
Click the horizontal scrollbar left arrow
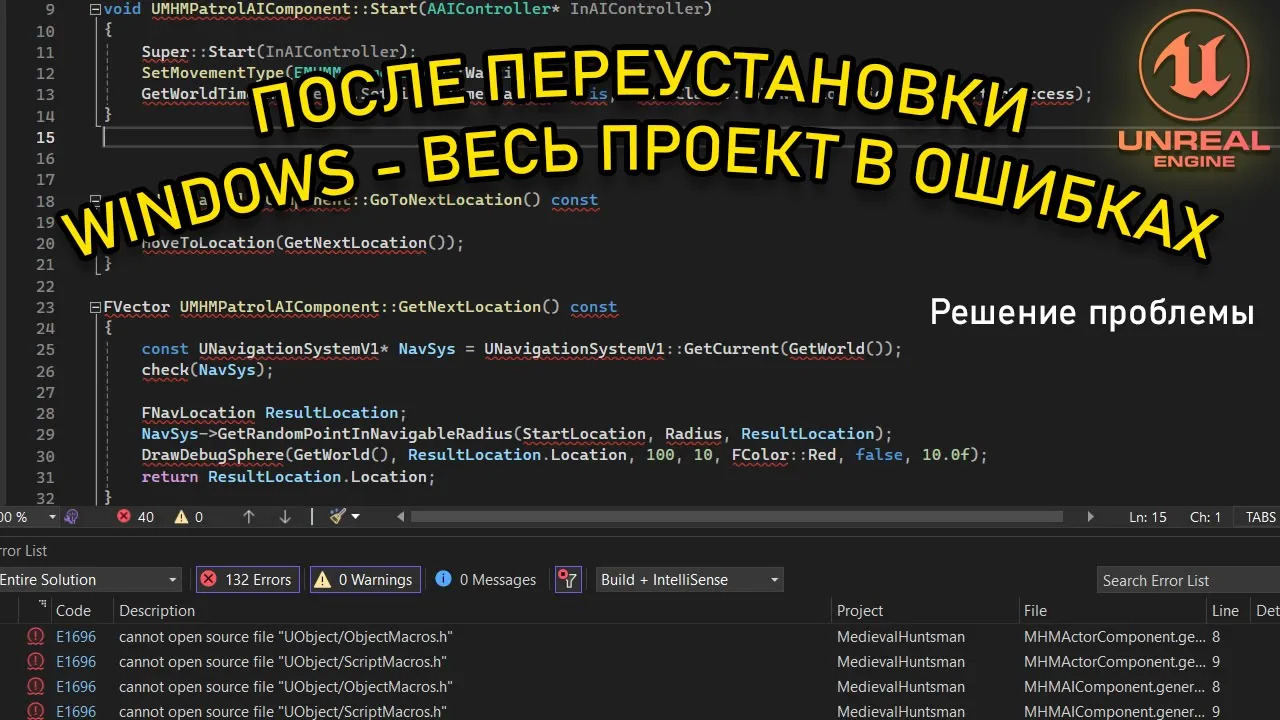point(401,517)
